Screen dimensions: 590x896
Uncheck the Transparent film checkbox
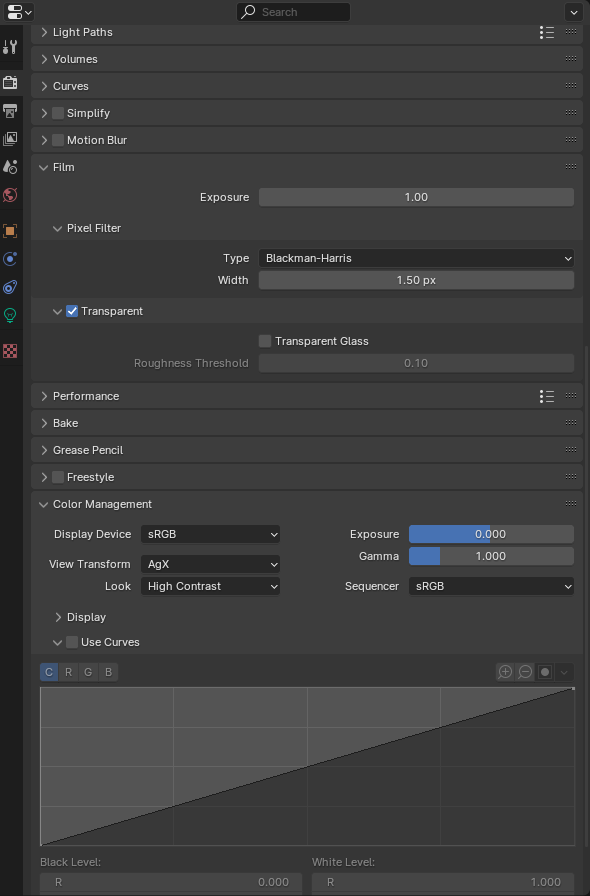click(x=72, y=311)
